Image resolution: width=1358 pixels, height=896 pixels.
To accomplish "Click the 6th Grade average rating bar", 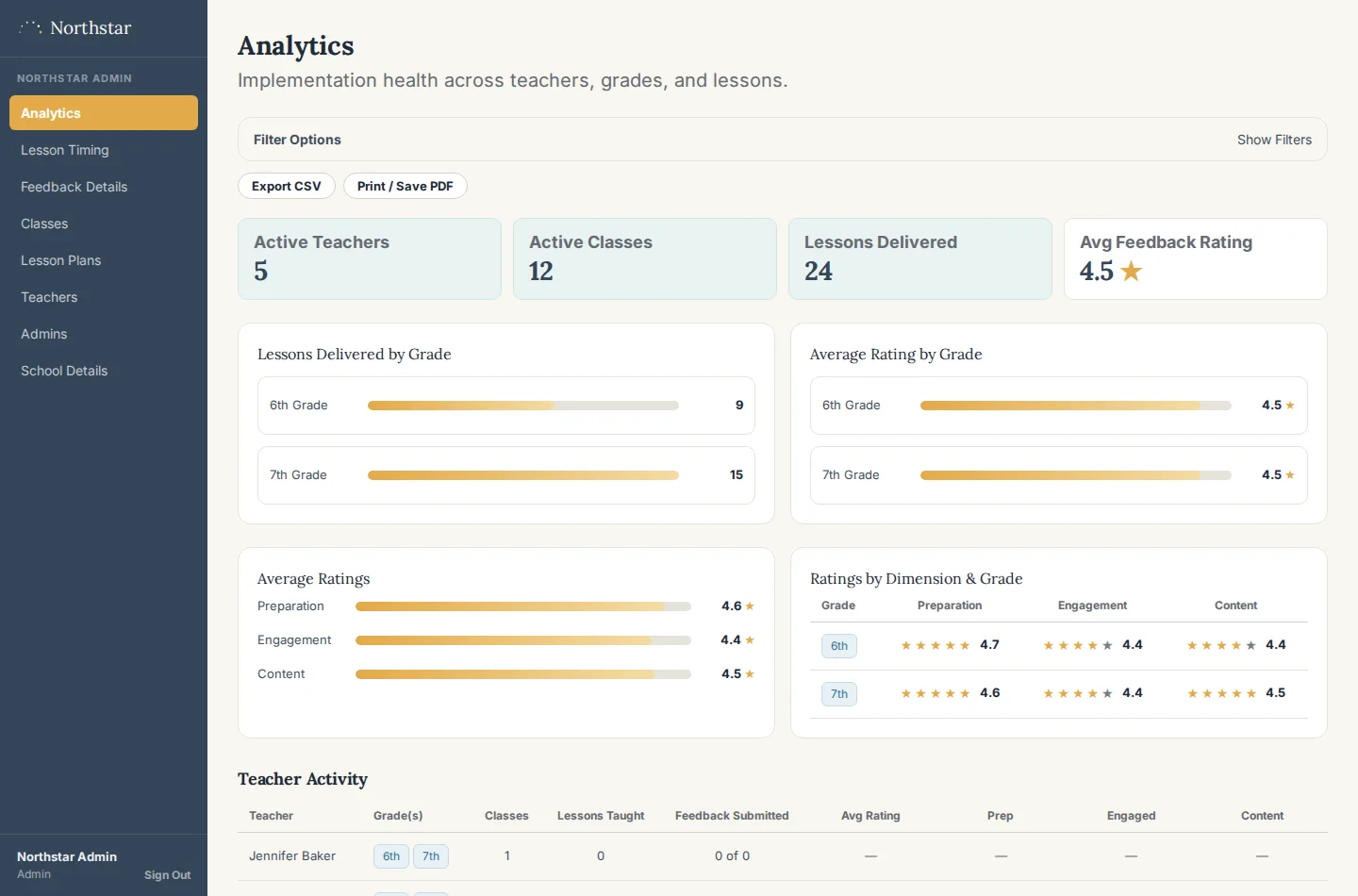I will click(1076, 406).
